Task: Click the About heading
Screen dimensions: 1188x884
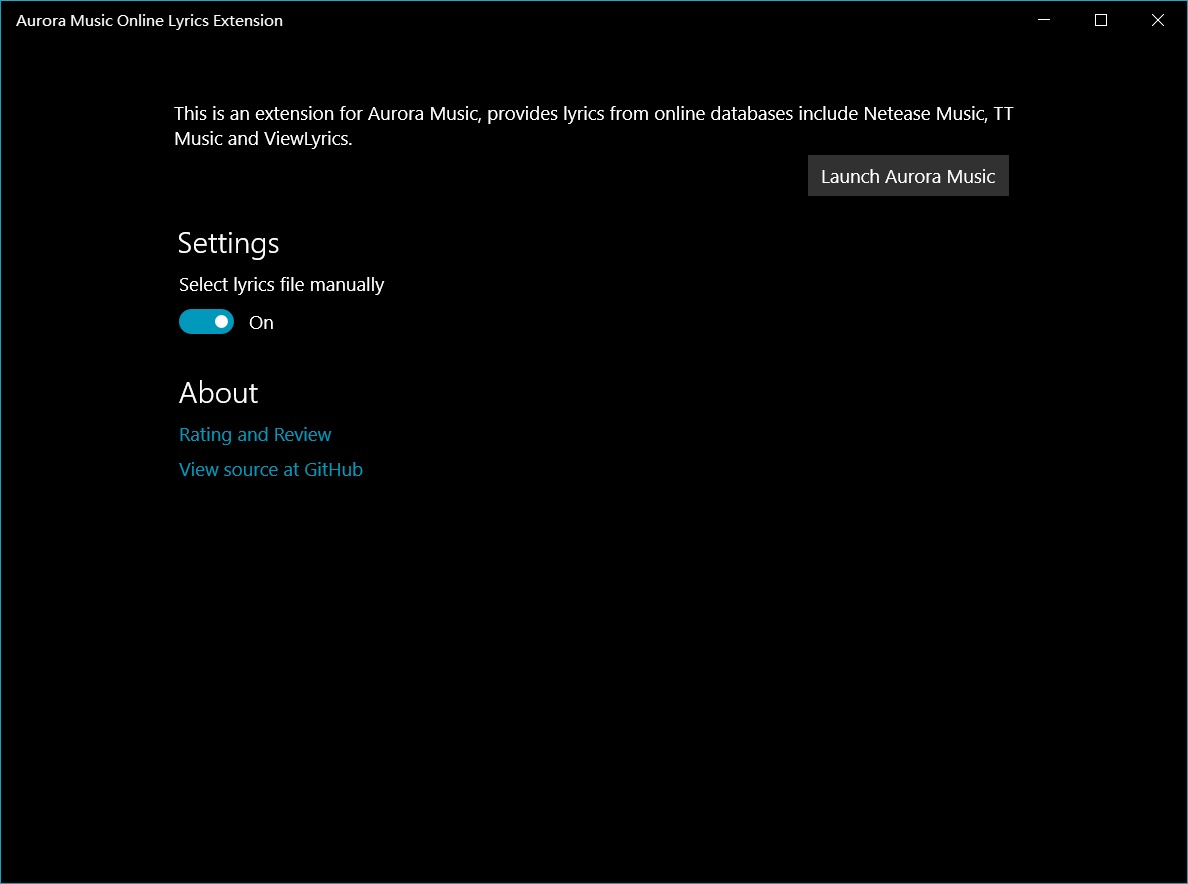Action: [218, 392]
